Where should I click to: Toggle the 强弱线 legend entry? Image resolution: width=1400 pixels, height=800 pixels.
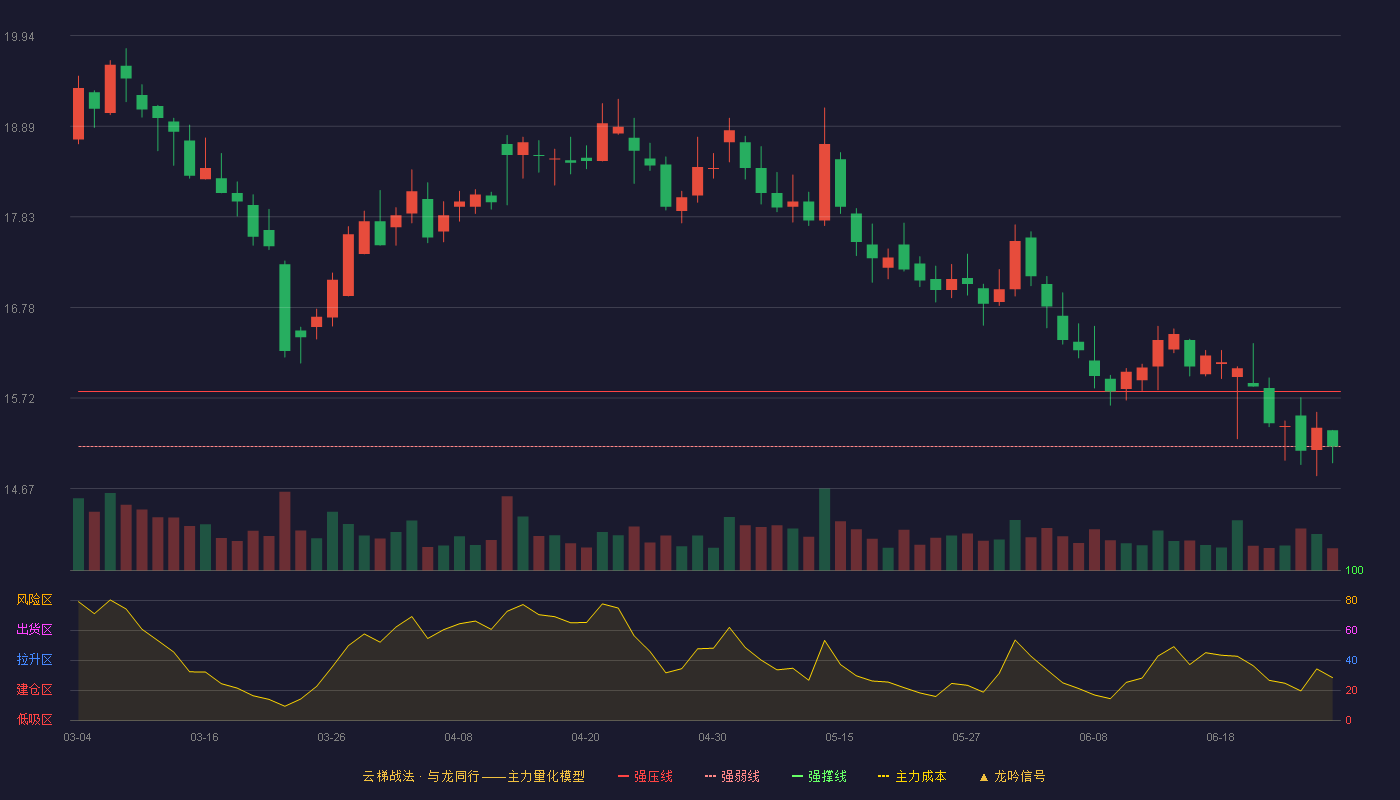tap(732, 776)
